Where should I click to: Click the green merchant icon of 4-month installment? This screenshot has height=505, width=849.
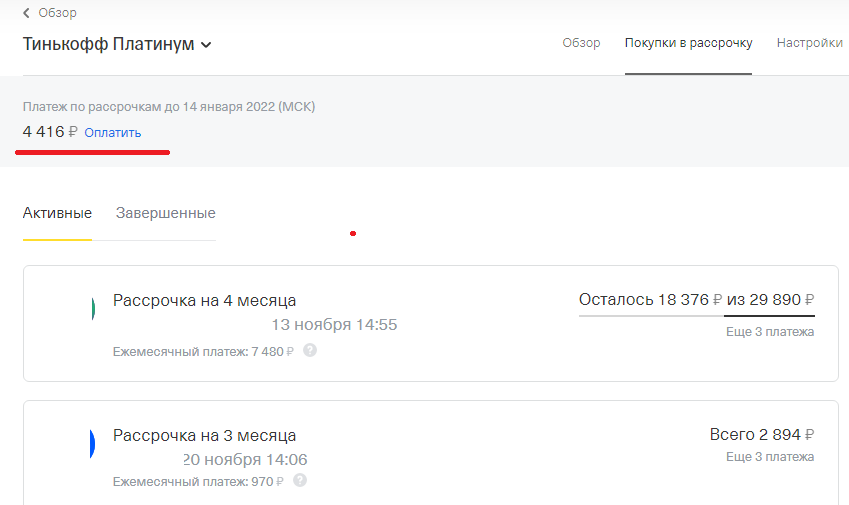click(93, 309)
